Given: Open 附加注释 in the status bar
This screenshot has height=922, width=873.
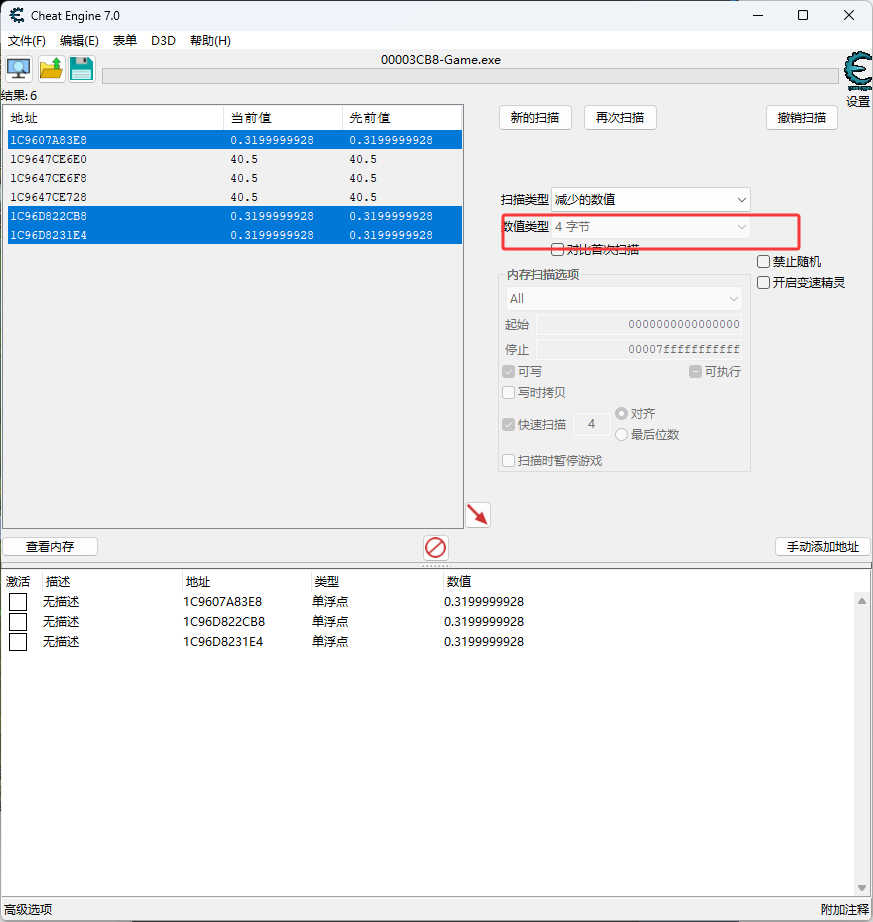Looking at the screenshot, I should click(844, 910).
